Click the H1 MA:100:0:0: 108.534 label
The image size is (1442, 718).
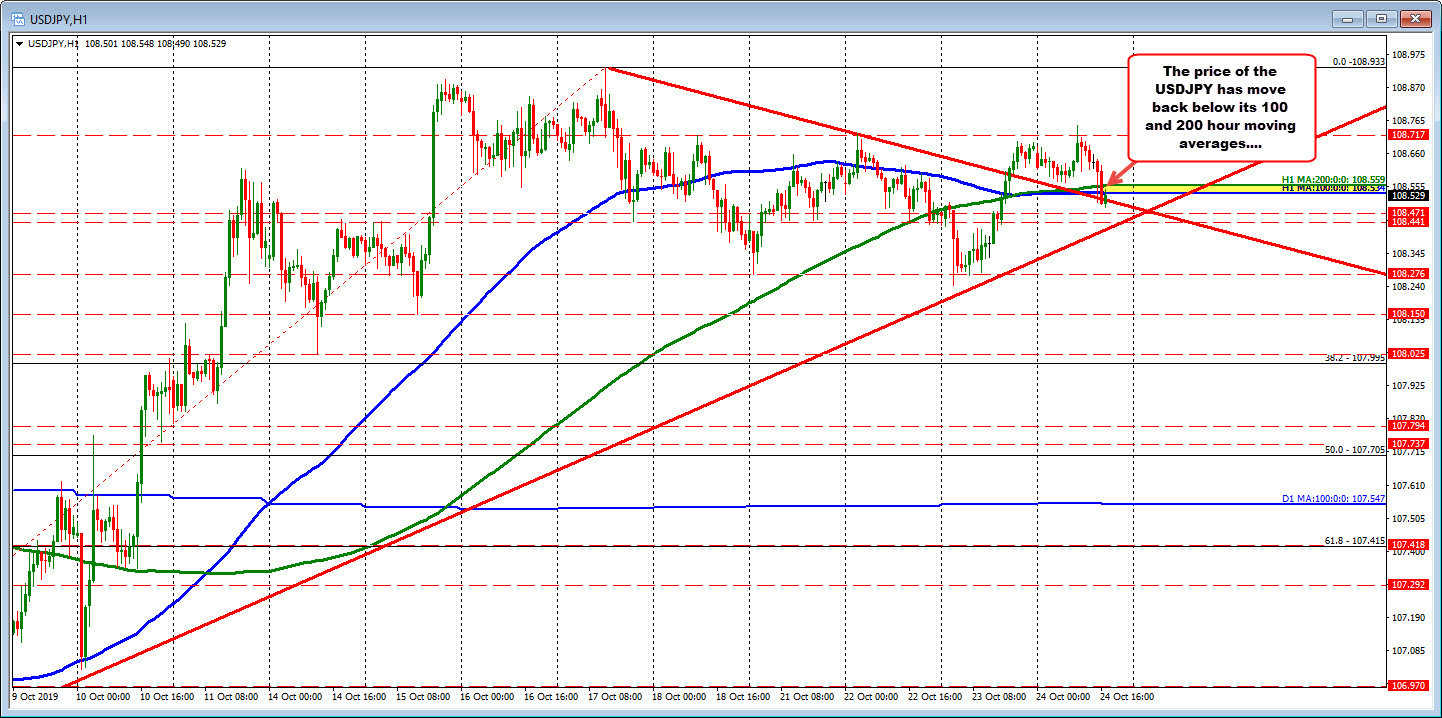1334,187
